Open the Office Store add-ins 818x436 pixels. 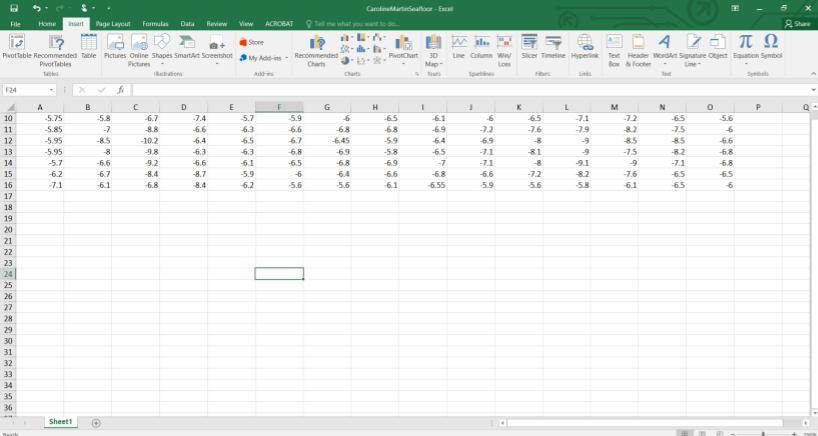252,42
